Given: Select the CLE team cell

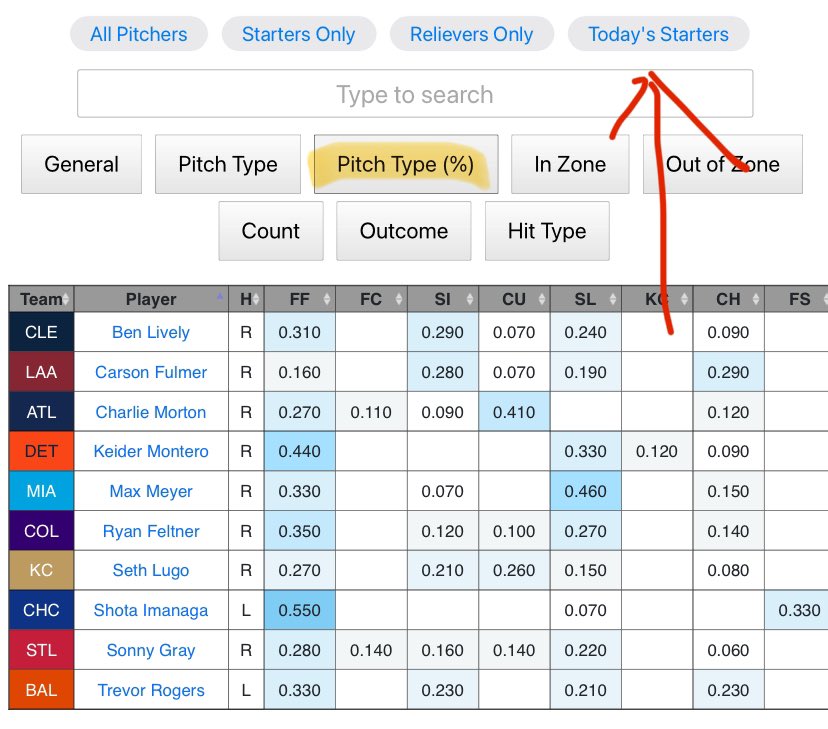Looking at the screenshot, I should pyautogui.click(x=41, y=332).
